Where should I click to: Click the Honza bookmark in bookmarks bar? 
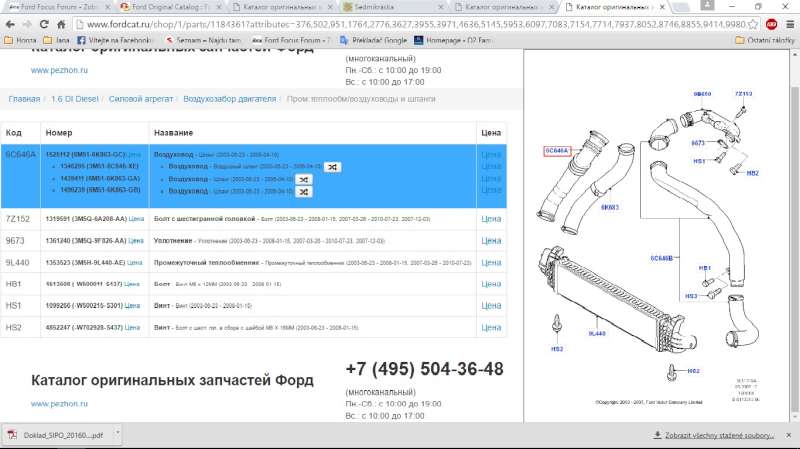21,40
